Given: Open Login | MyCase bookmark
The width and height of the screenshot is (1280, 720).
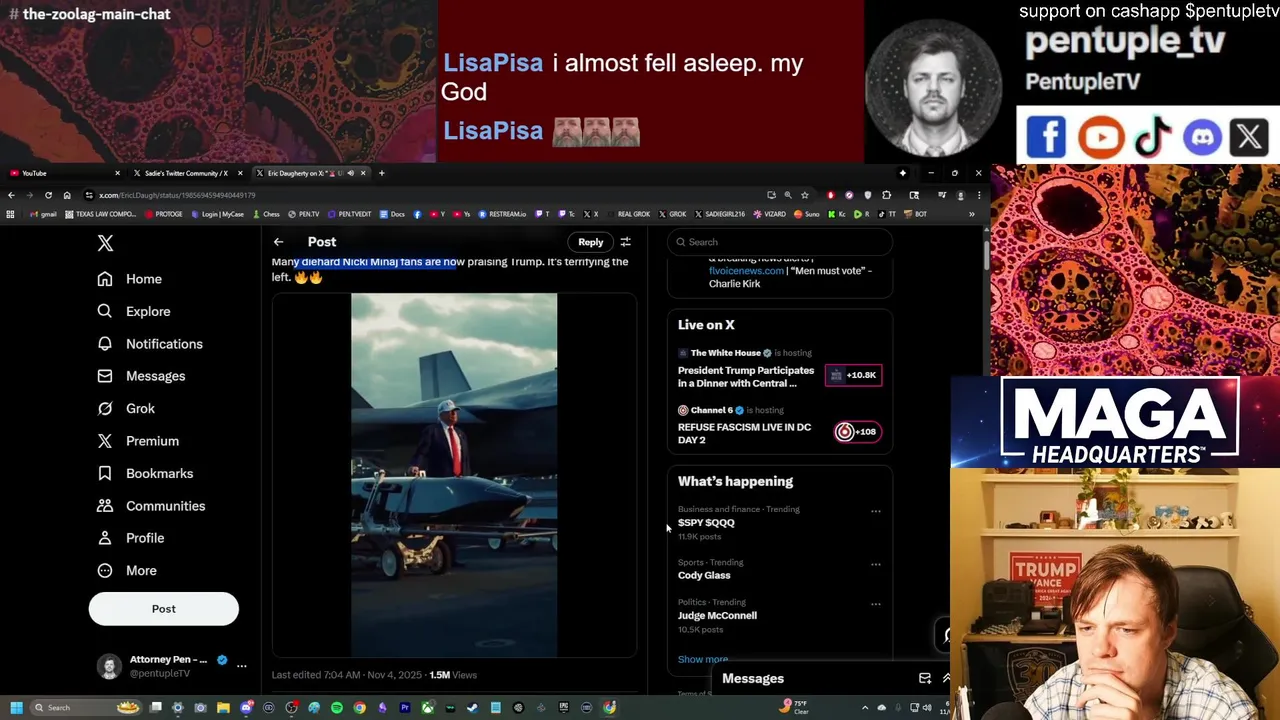Looking at the screenshot, I should tap(216, 214).
